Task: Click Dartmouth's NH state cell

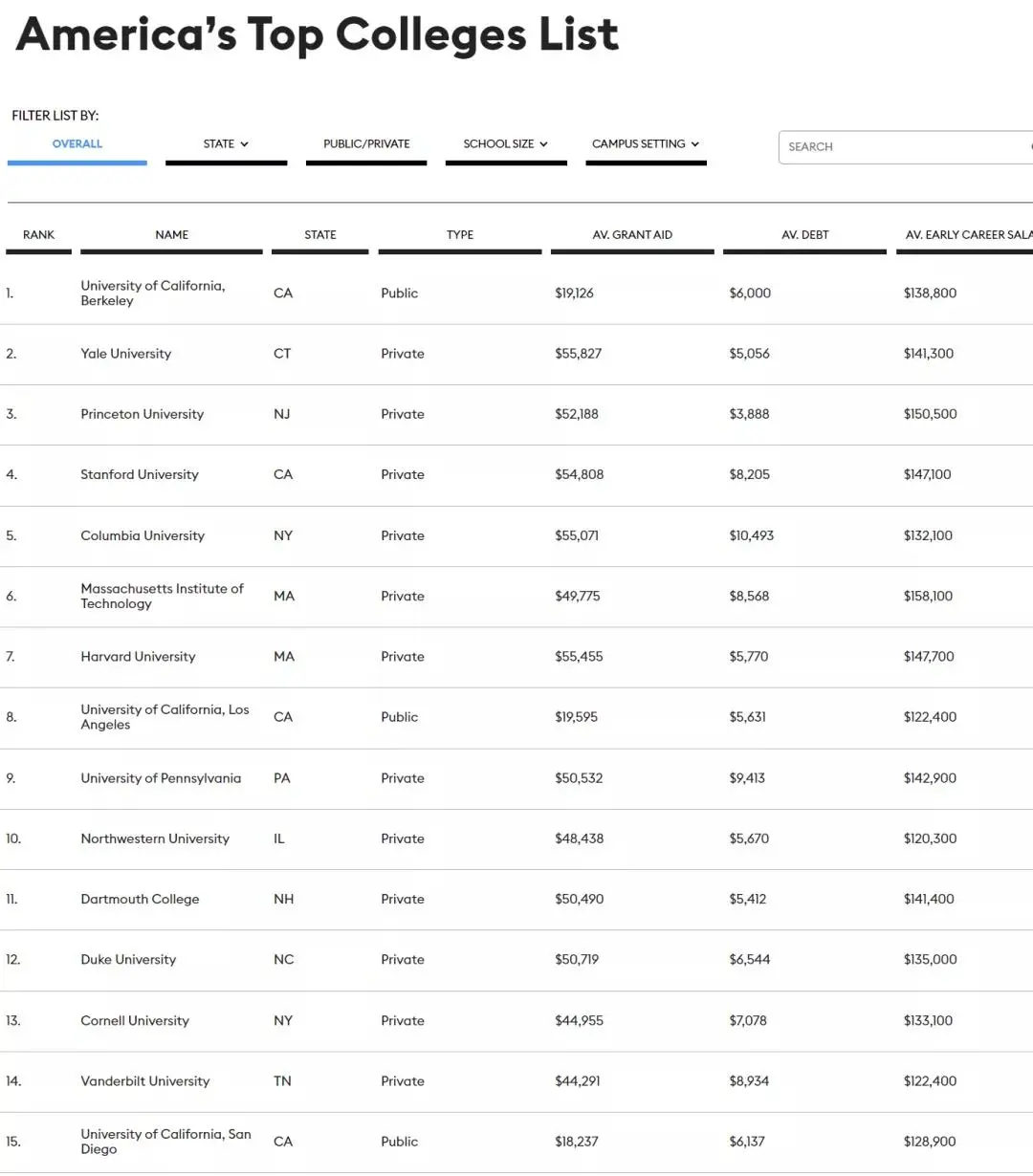Action: pyautogui.click(x=284, y=900)
